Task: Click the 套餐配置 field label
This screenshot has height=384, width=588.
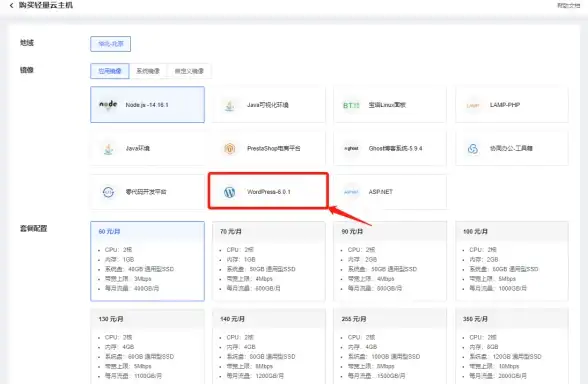Action: pyautogui.click(x=33, y=228)
